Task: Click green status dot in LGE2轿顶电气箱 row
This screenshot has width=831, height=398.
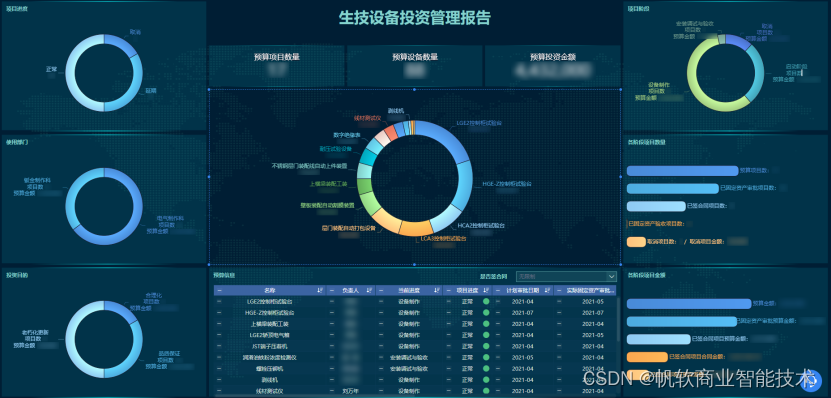Action: point(486,335)
